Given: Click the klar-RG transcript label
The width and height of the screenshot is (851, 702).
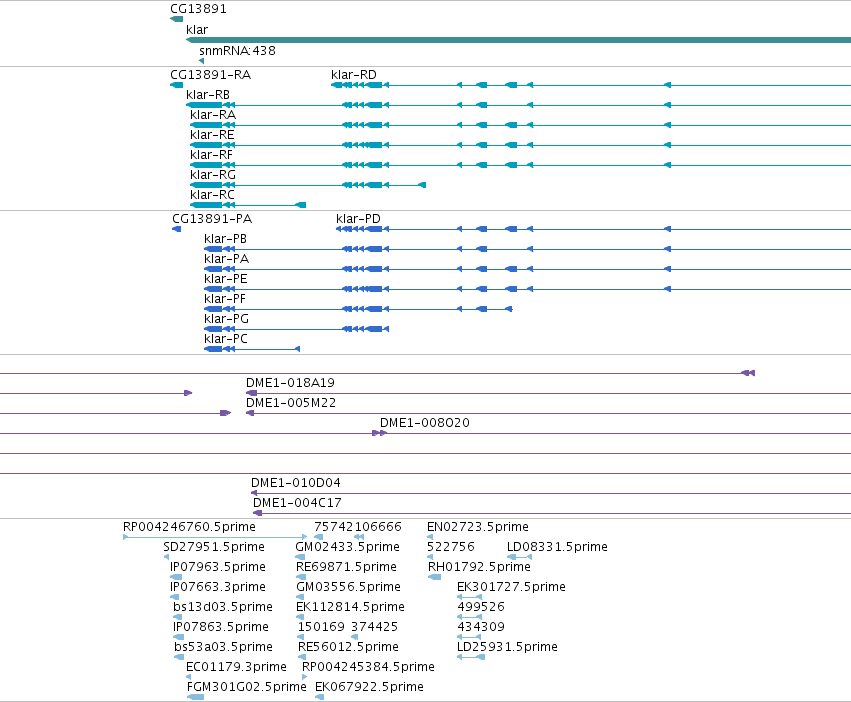Looking at the screenshot, I should [x=213, y=175].
